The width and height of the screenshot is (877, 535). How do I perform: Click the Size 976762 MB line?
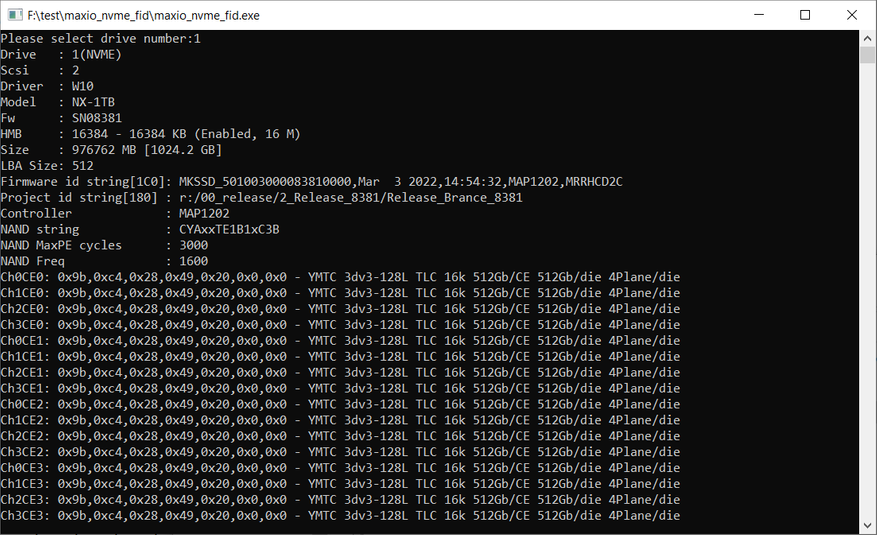click(x=111, y=150)
